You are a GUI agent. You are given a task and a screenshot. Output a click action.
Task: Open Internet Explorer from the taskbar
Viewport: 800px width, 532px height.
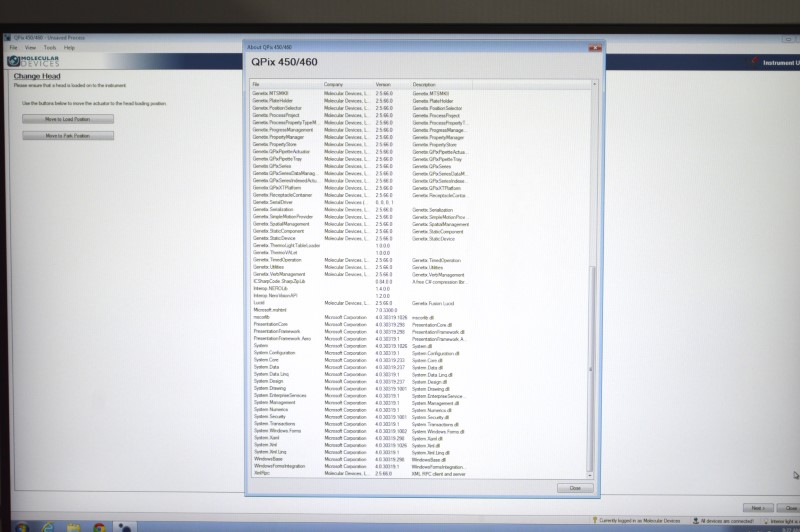pos(47,527)
